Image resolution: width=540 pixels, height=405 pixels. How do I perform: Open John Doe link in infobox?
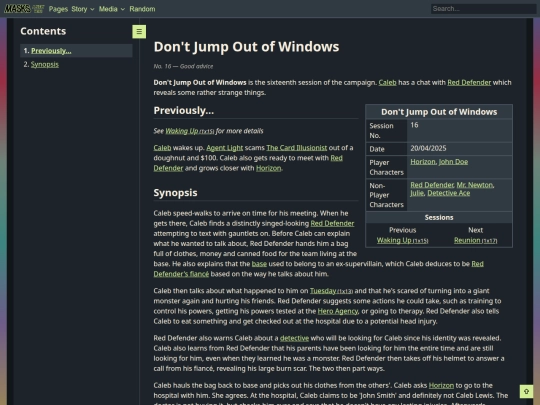pos(453,162)
